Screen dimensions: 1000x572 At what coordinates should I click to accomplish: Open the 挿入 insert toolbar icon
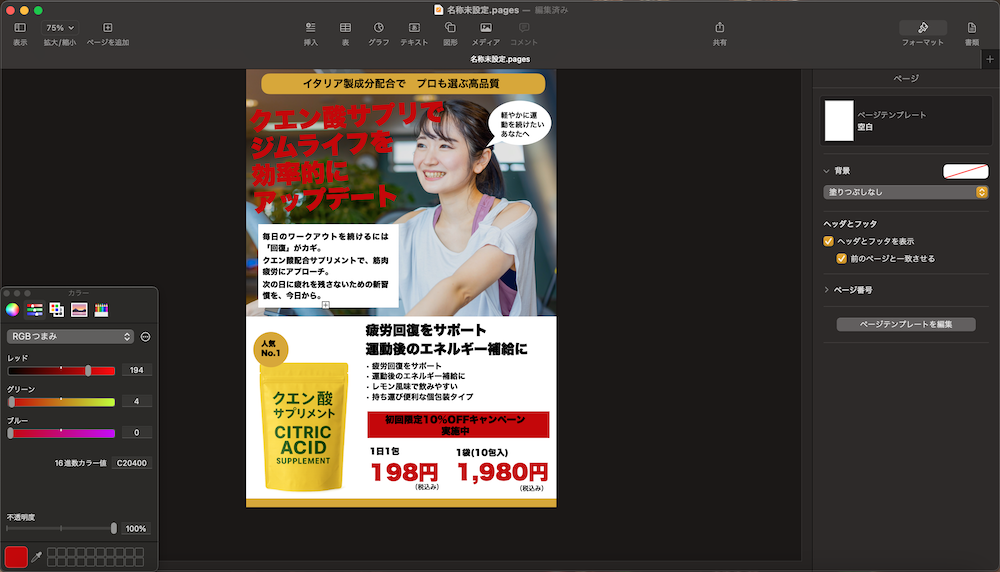[311, 28]
